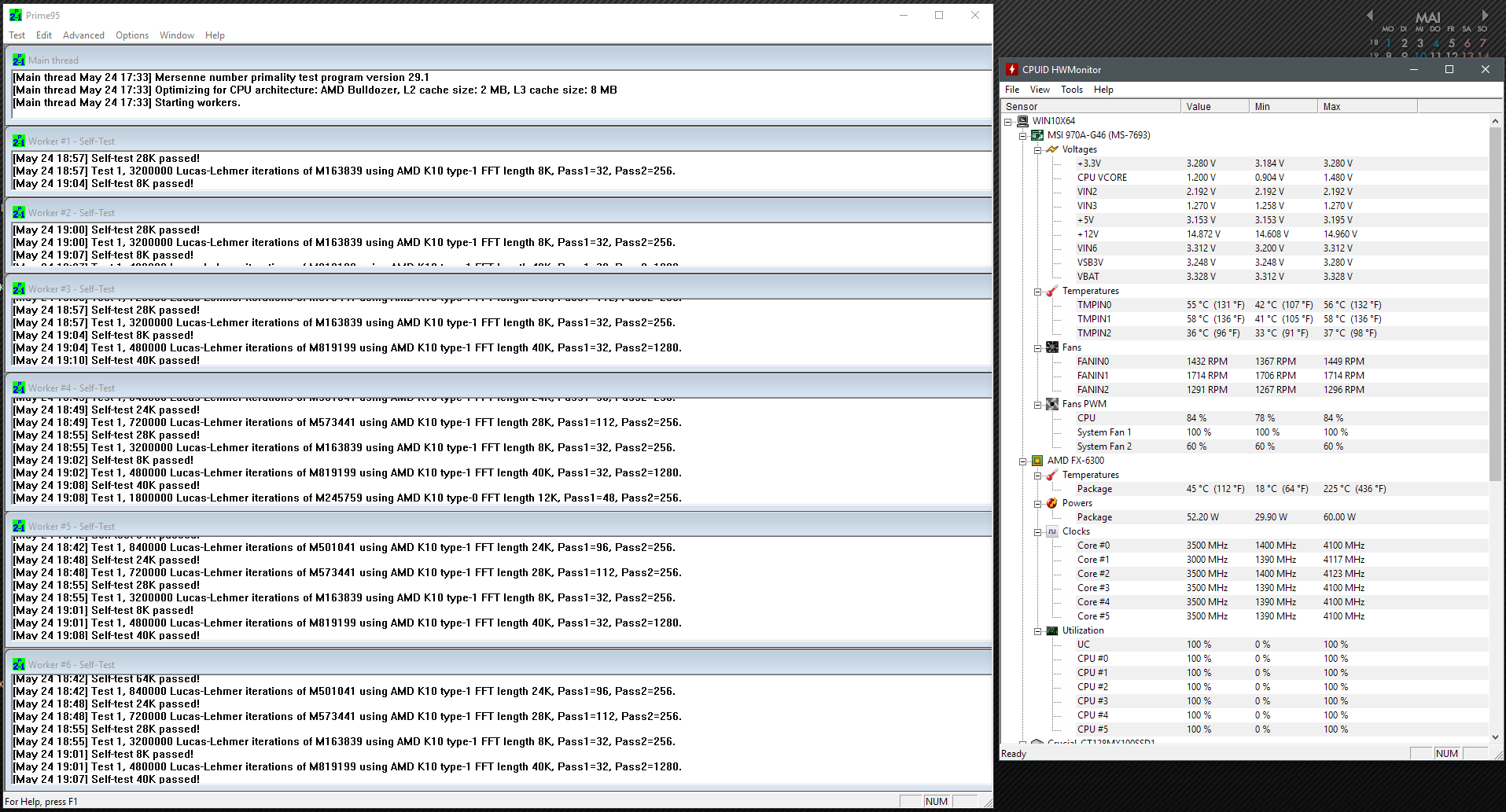Collapse the MSI 970A-G46 tree node

pyautogui.click(x=1022, y=136)
